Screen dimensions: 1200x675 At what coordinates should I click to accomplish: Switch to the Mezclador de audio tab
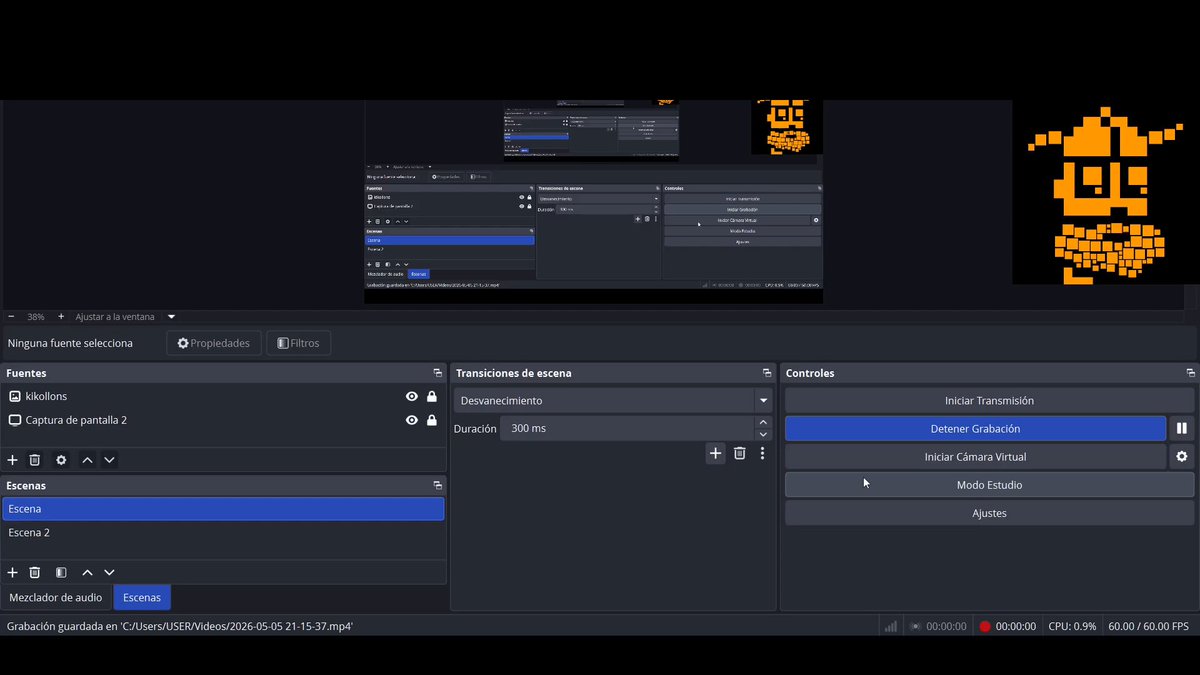(56, 597)
